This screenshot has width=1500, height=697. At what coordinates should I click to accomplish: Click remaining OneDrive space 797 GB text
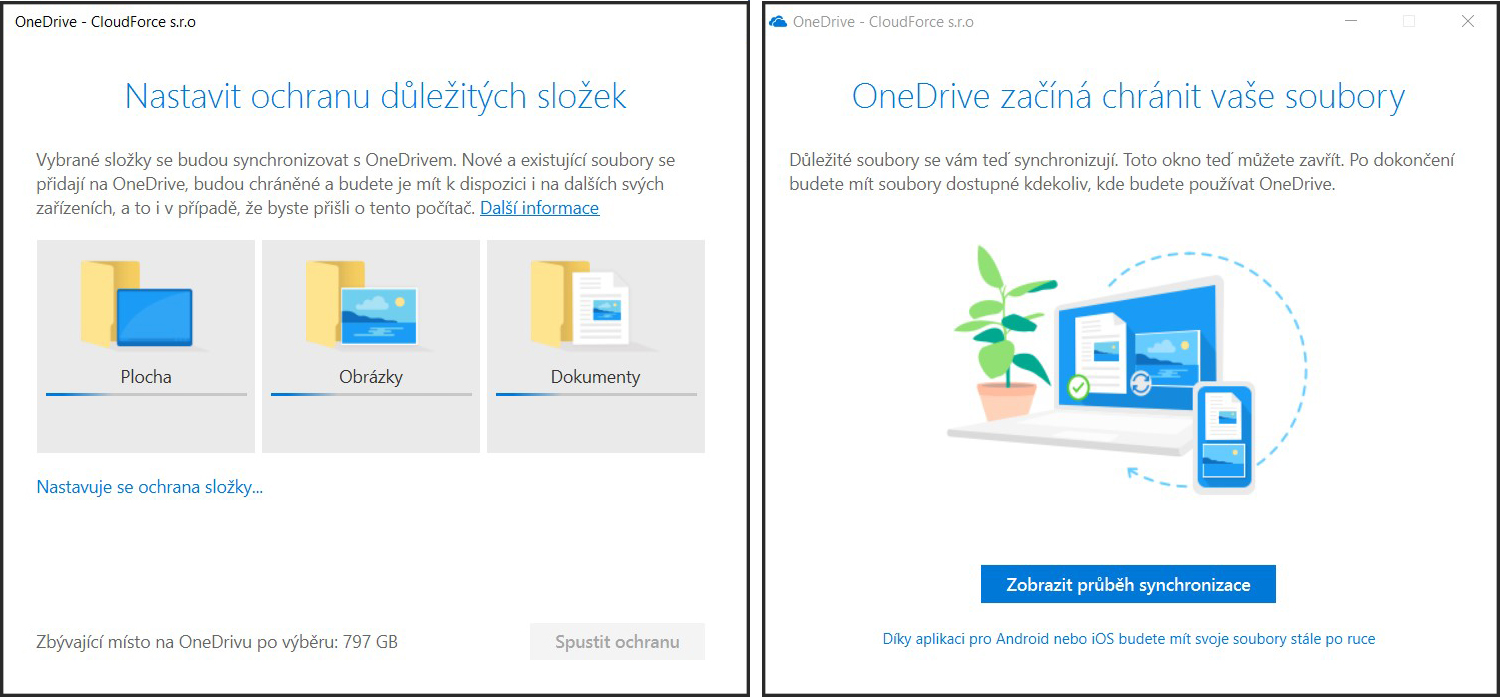pyautogui.click(x=217, y=642)
